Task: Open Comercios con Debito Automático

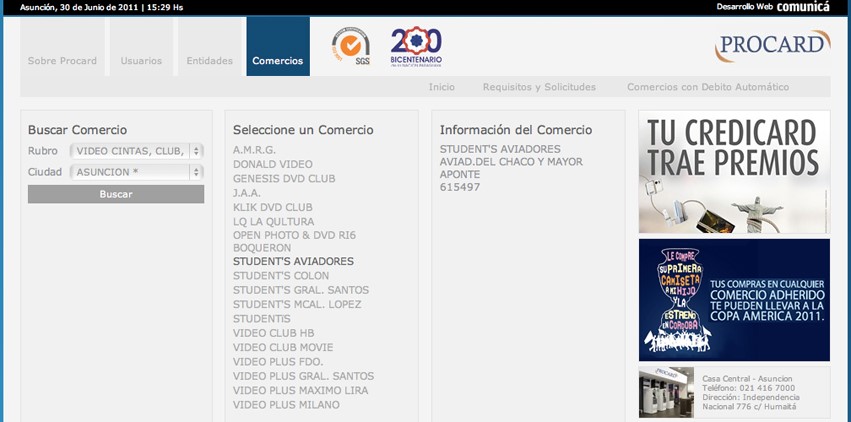Action: tap(708, 87)
